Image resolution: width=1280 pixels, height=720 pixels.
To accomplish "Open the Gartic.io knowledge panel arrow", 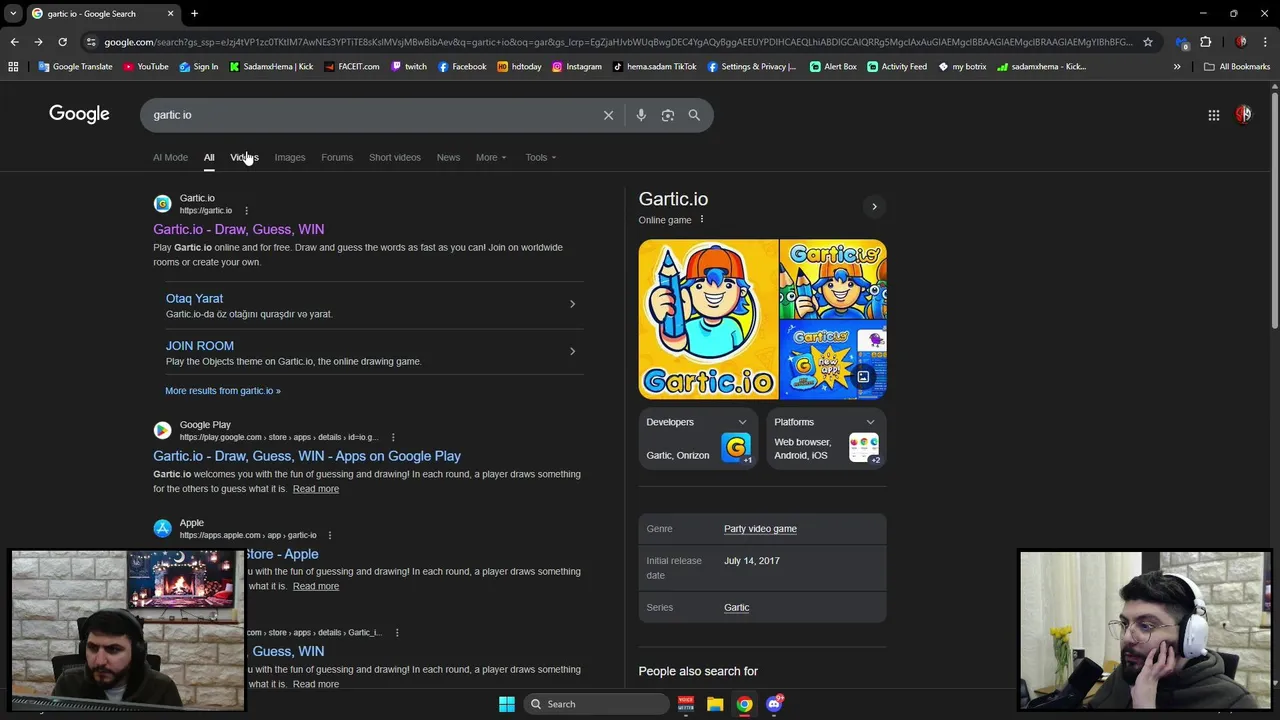I will (x=874, y=207).
